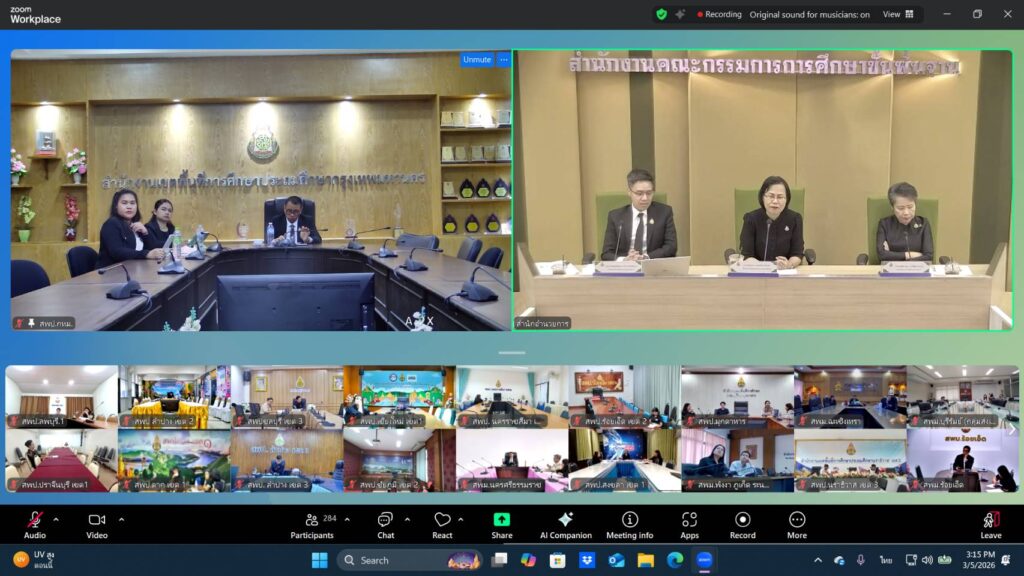Screen dimensions: 1024x576
Task: Toggle the camera with the Video button
Action: tap(97, 524)
